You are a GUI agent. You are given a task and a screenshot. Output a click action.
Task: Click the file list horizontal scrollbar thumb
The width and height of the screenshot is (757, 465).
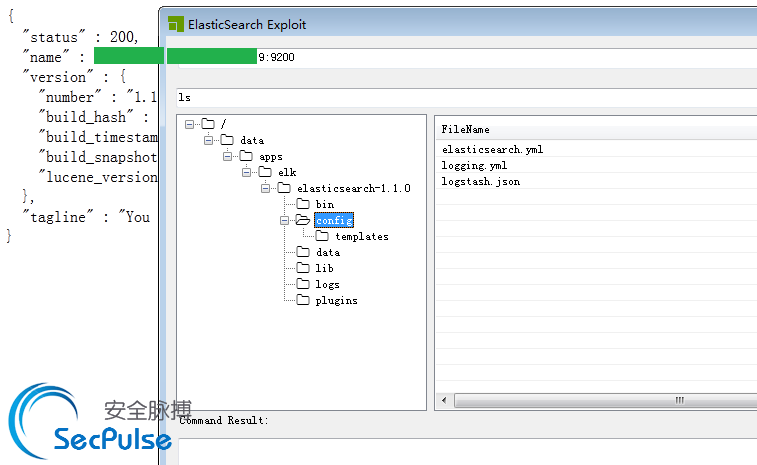click(x=606, y=400)
